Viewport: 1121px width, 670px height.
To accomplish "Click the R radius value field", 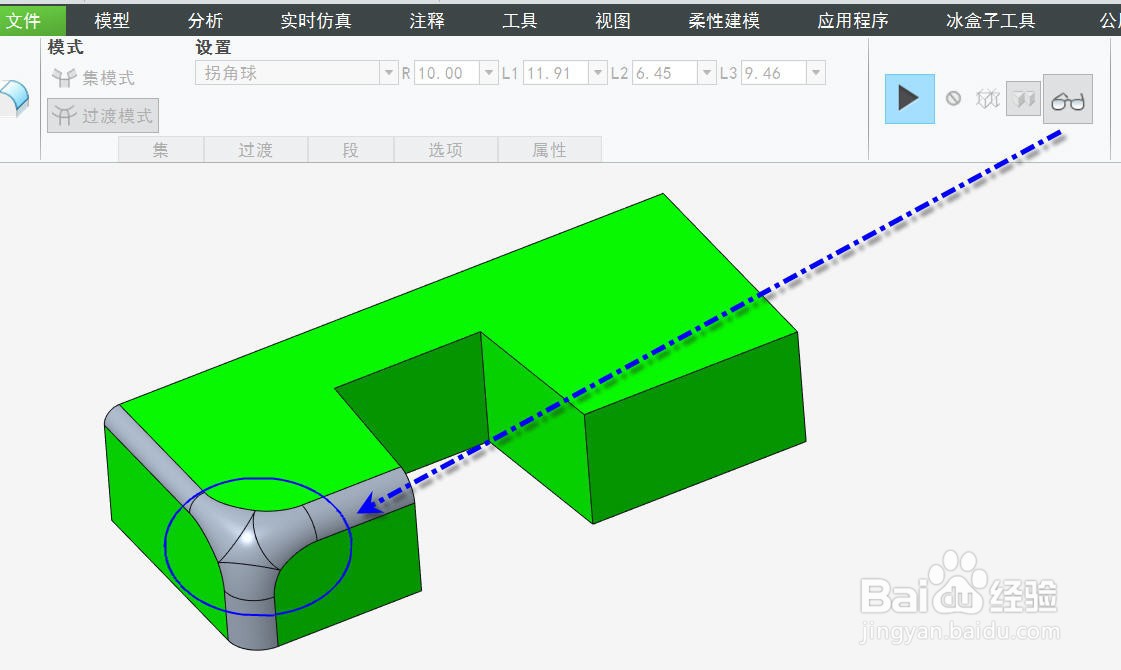I will pos(448,73).
